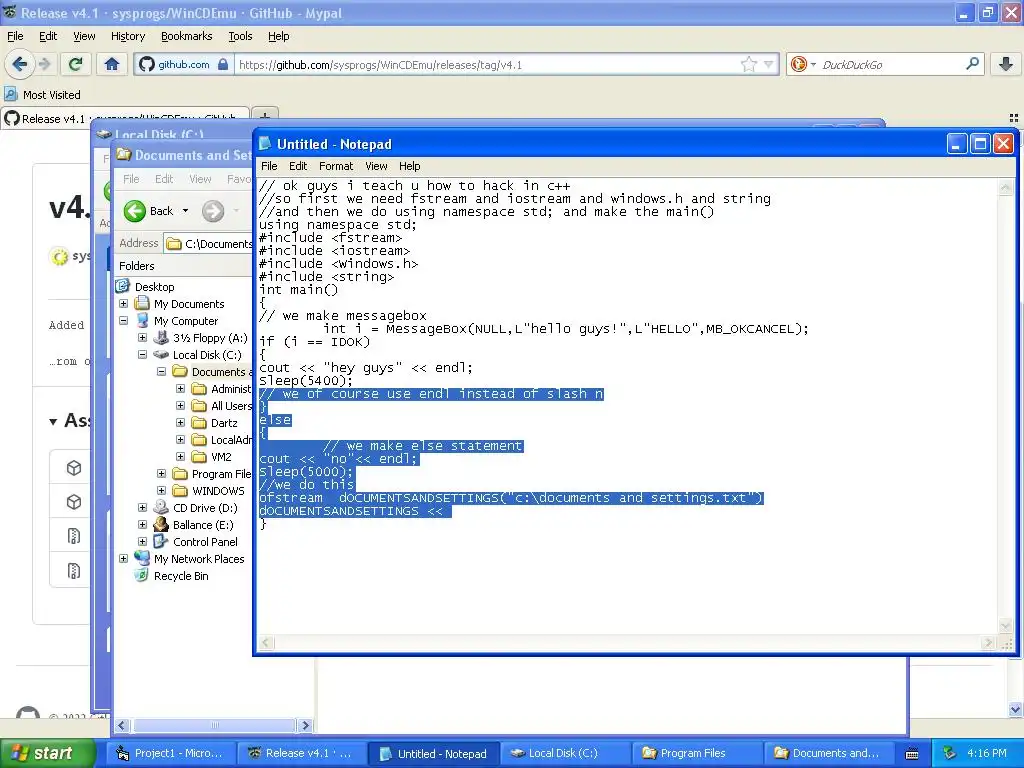Screen dimensions: 1024x768
Task: Expand My Network Places node
Action: (123, 558)
